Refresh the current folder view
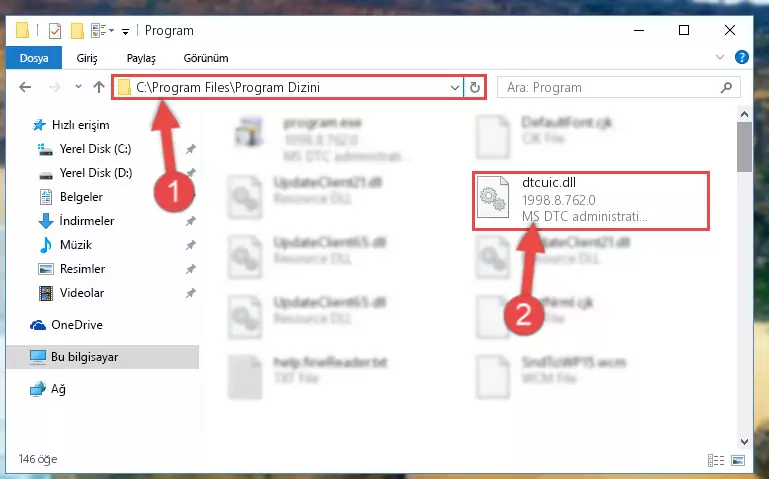The width and height of the screenshot is (769, 479). coord(474,87)
